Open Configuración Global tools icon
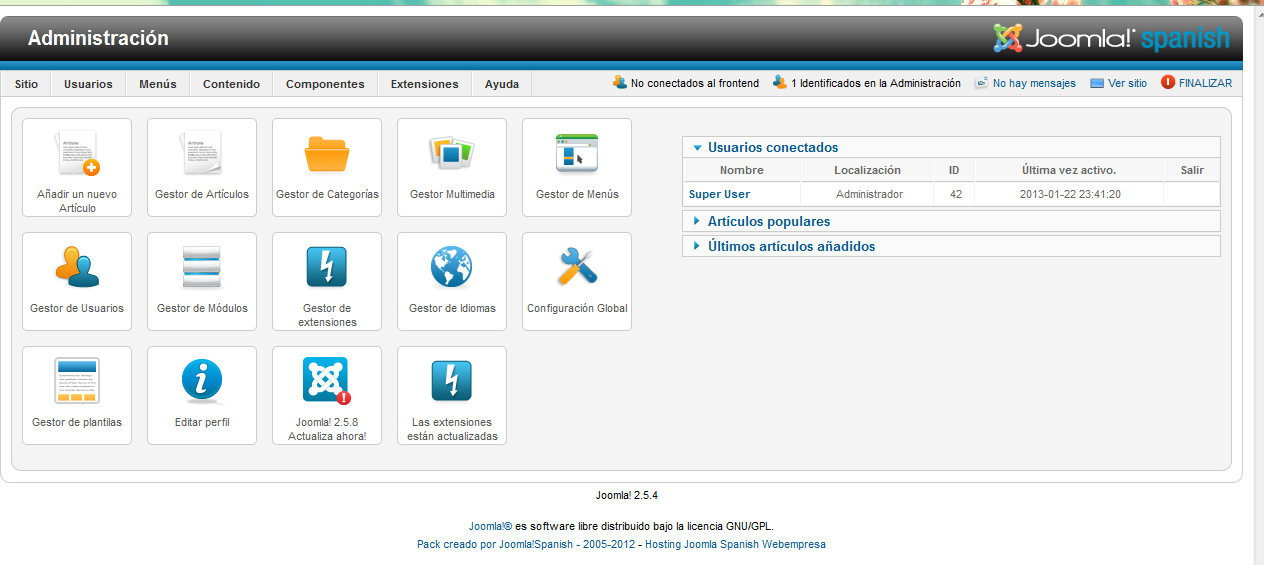1264x565 pixels. tap(577, 270)
